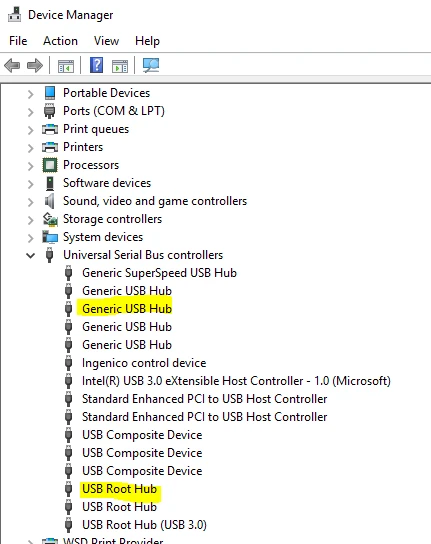Open the View menu

[x=106, y=41]
